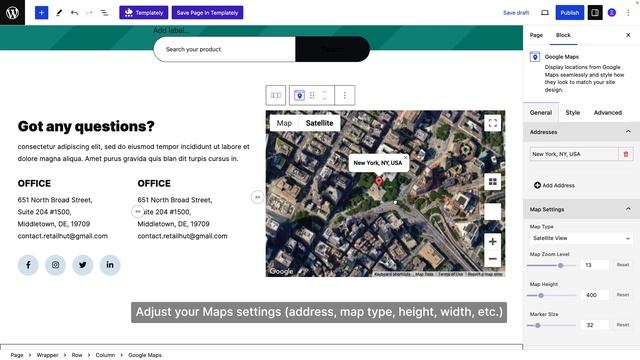
Task: Grab the block drag handle
Action: tap(312, 95)
